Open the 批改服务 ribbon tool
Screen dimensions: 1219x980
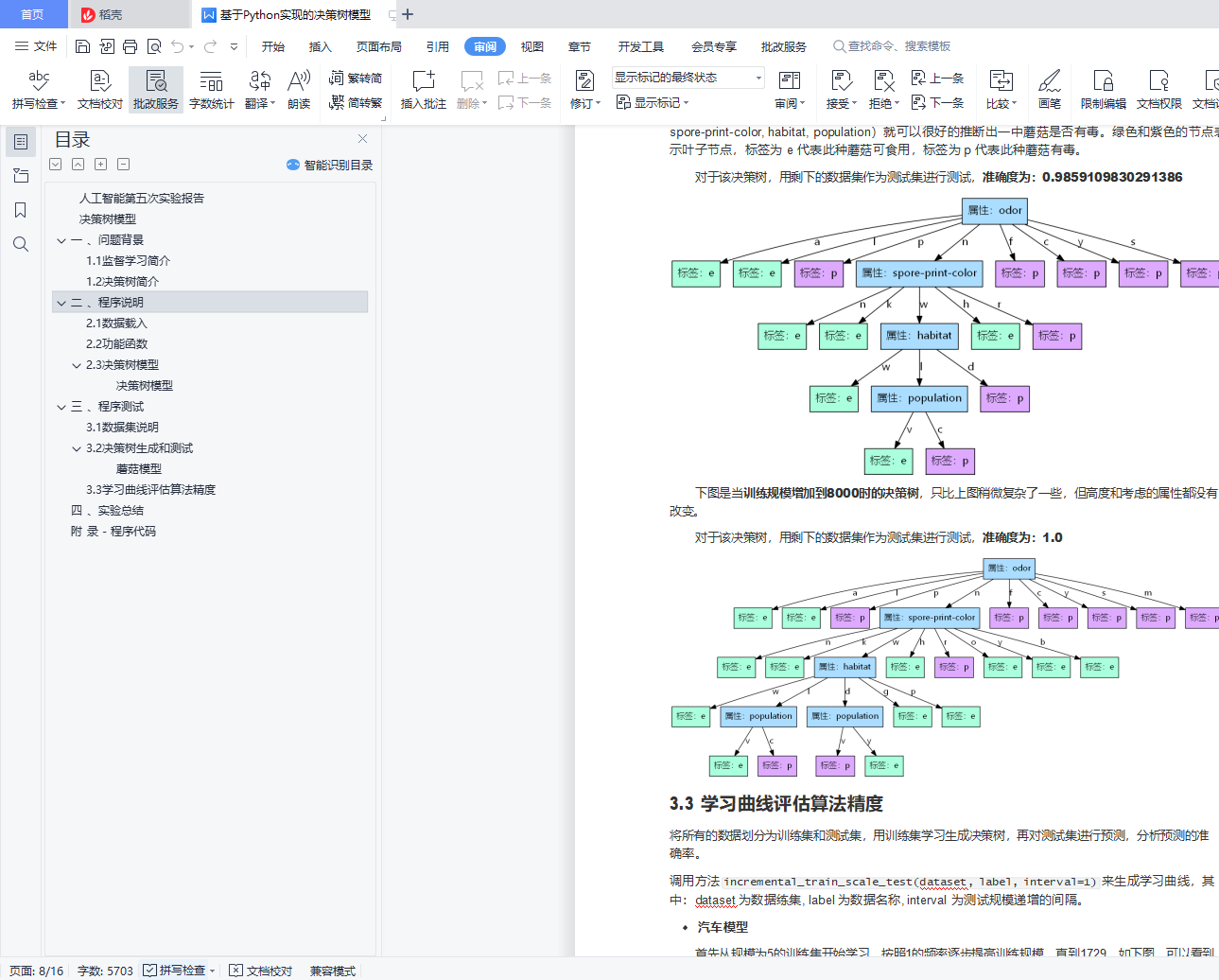(156, 90)
